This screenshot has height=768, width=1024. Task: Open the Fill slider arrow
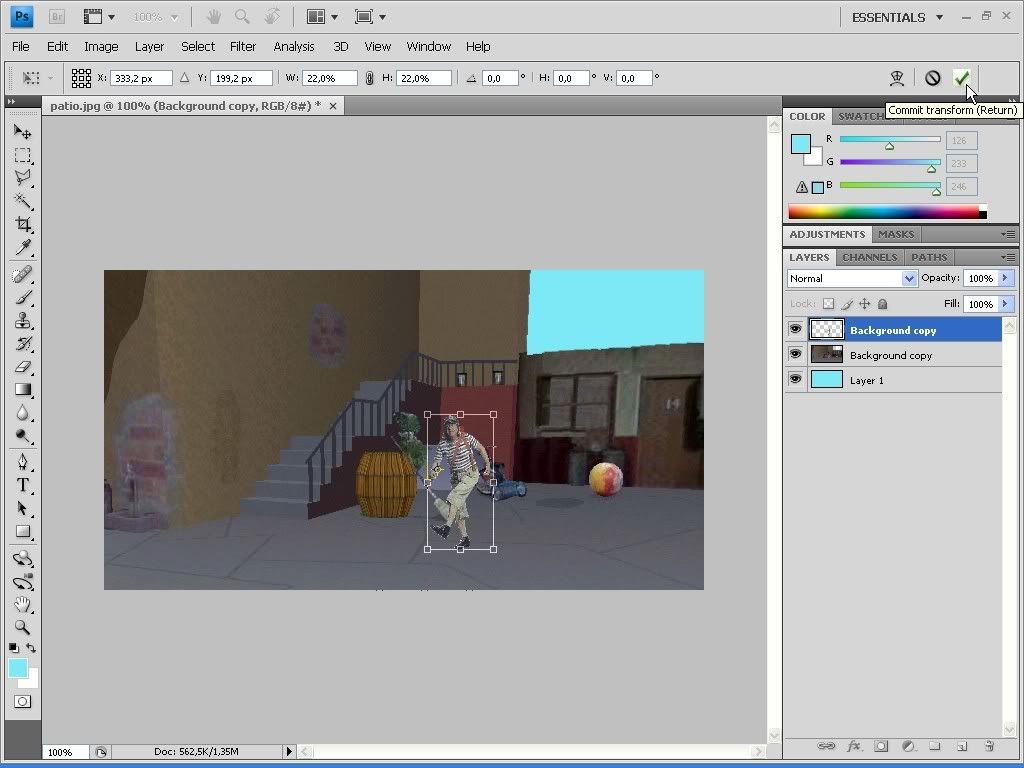tap(1005, 304)
